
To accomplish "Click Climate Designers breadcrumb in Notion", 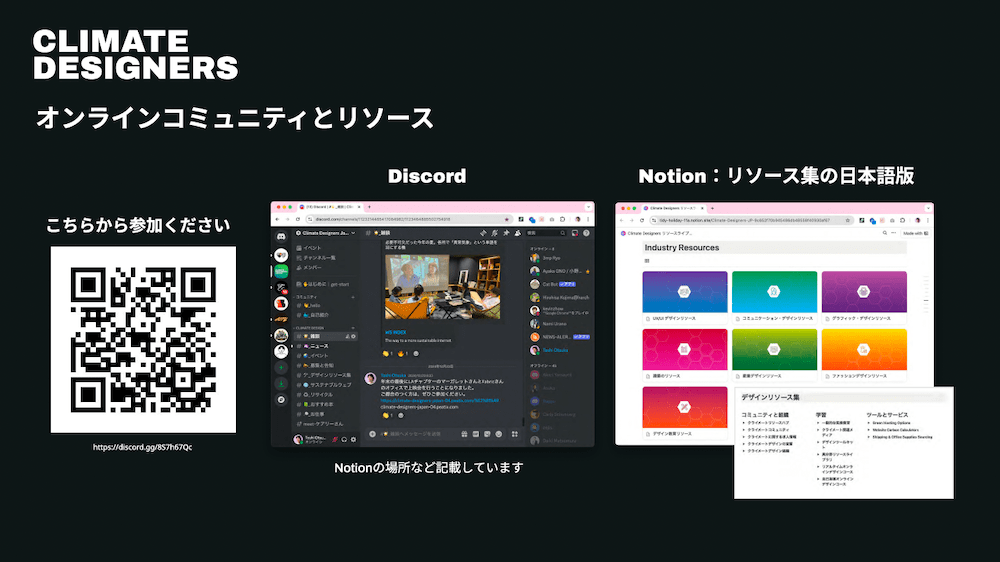I will coord(657,233).
